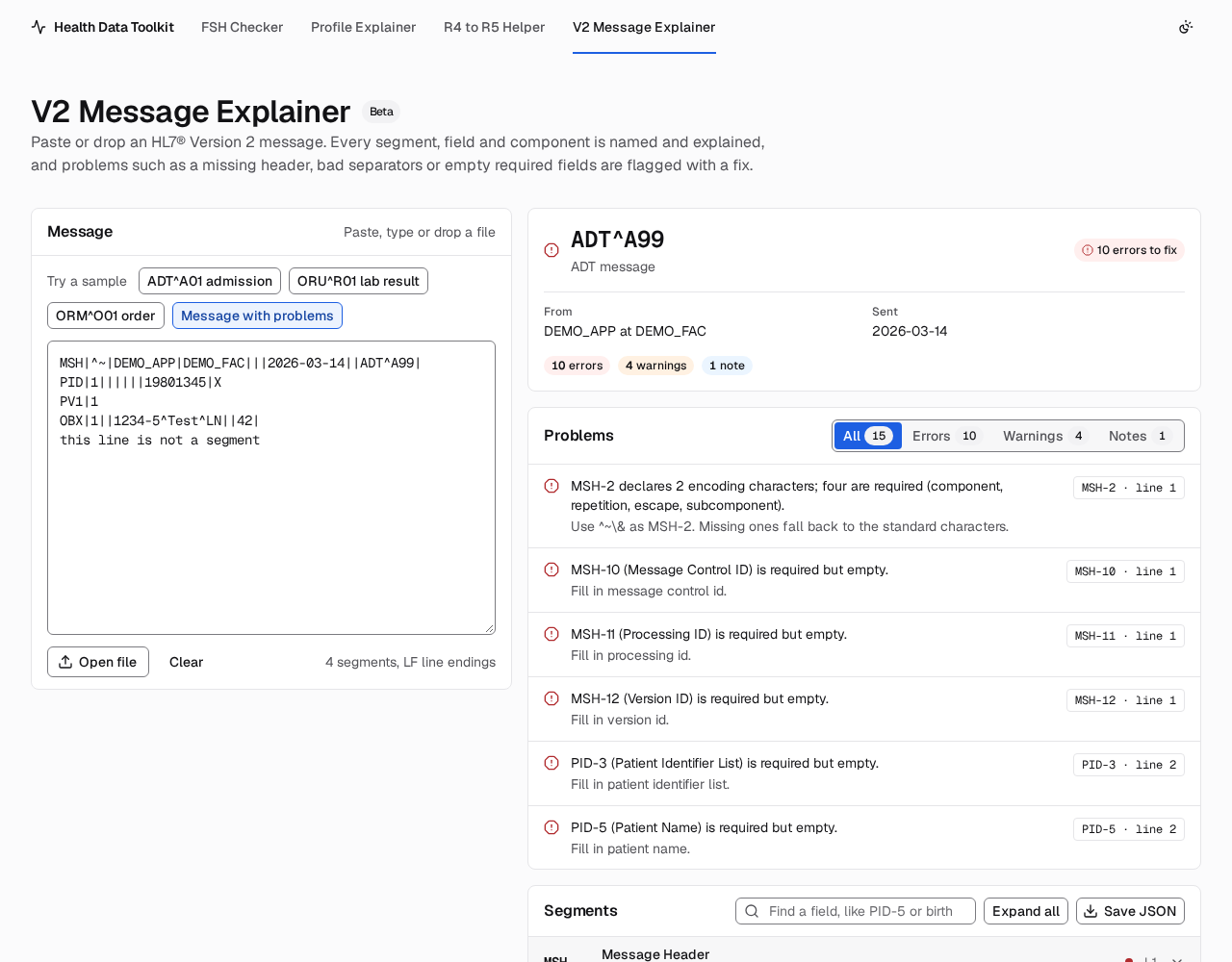Click the error icon beside ADT^A99 heading

[552, 250]
